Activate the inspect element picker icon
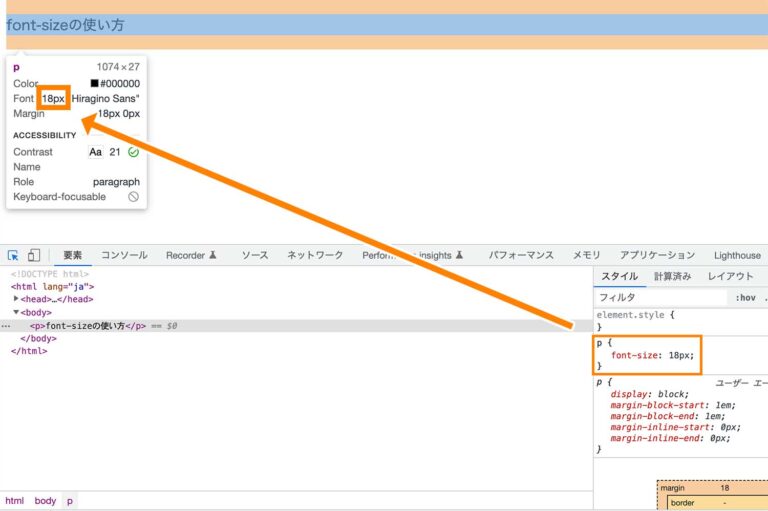Screen dimensions: 768x511 [14, 256]
